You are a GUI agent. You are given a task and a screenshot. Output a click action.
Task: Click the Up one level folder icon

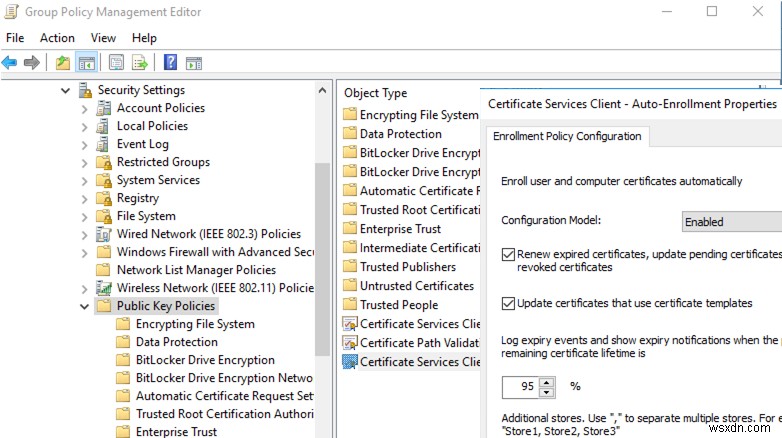(63, 63)
